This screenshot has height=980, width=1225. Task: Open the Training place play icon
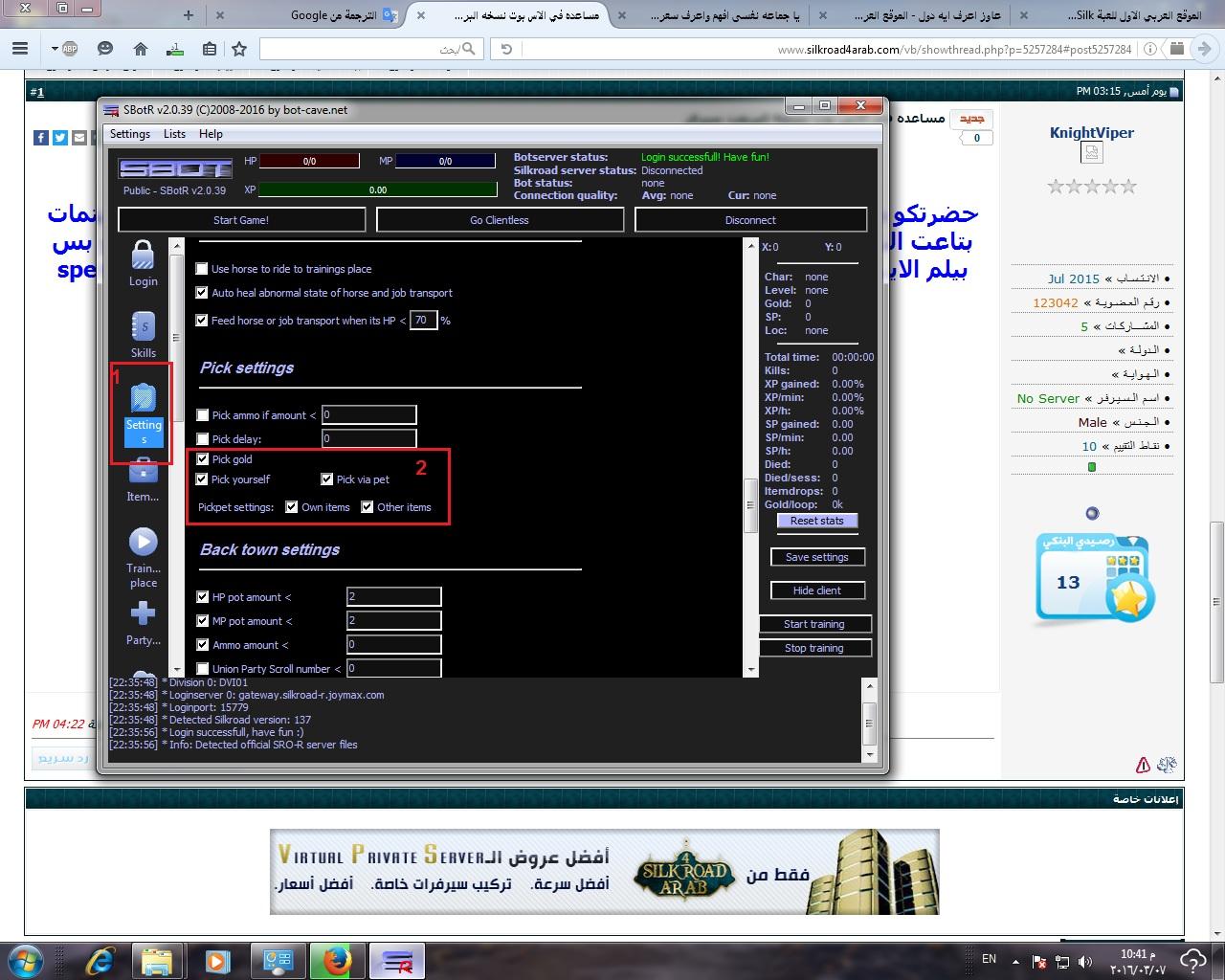pos(143,558)
